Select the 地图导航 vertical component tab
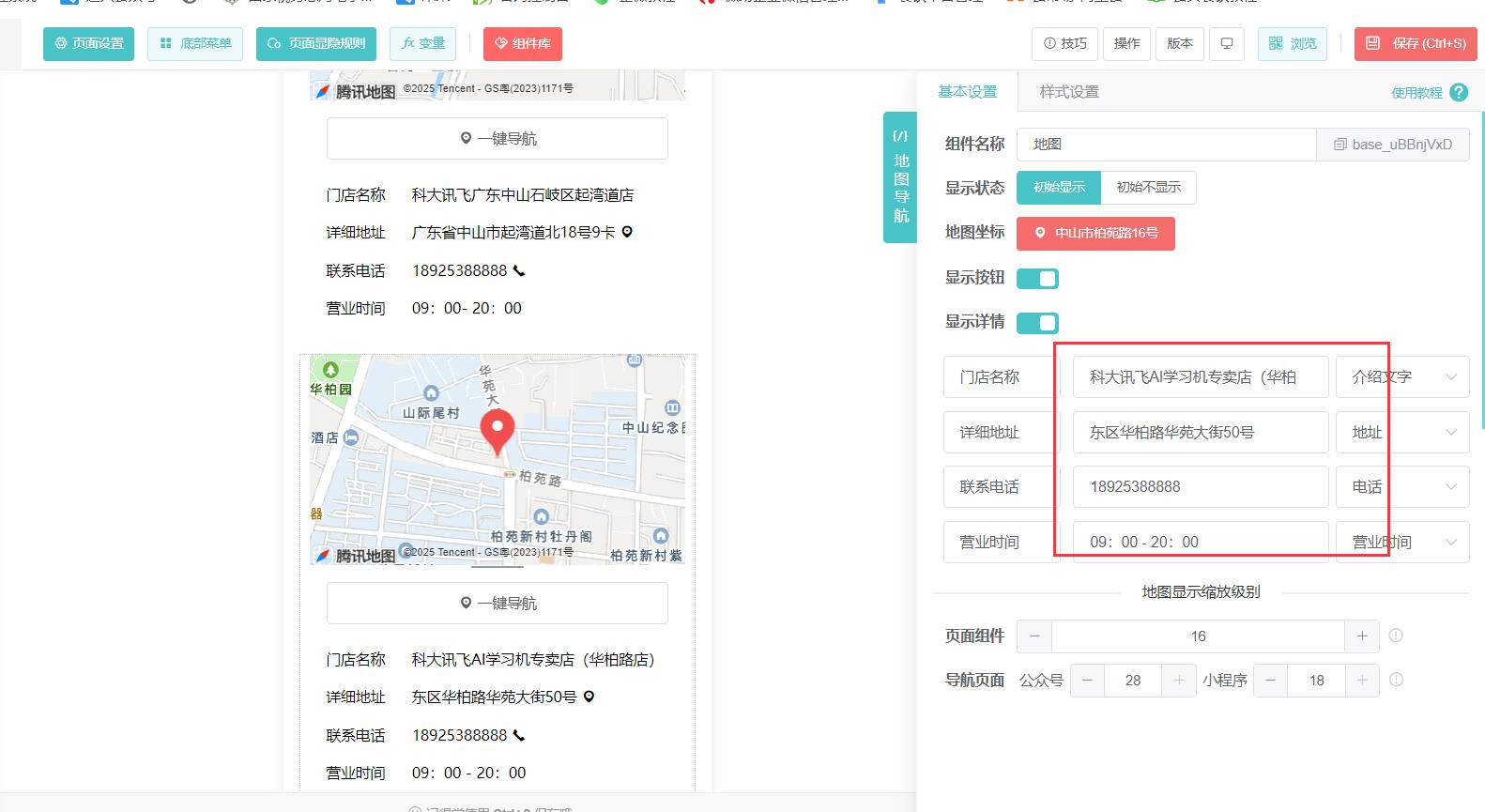This screenshot has width=1485, height=812. click(900, 176)
